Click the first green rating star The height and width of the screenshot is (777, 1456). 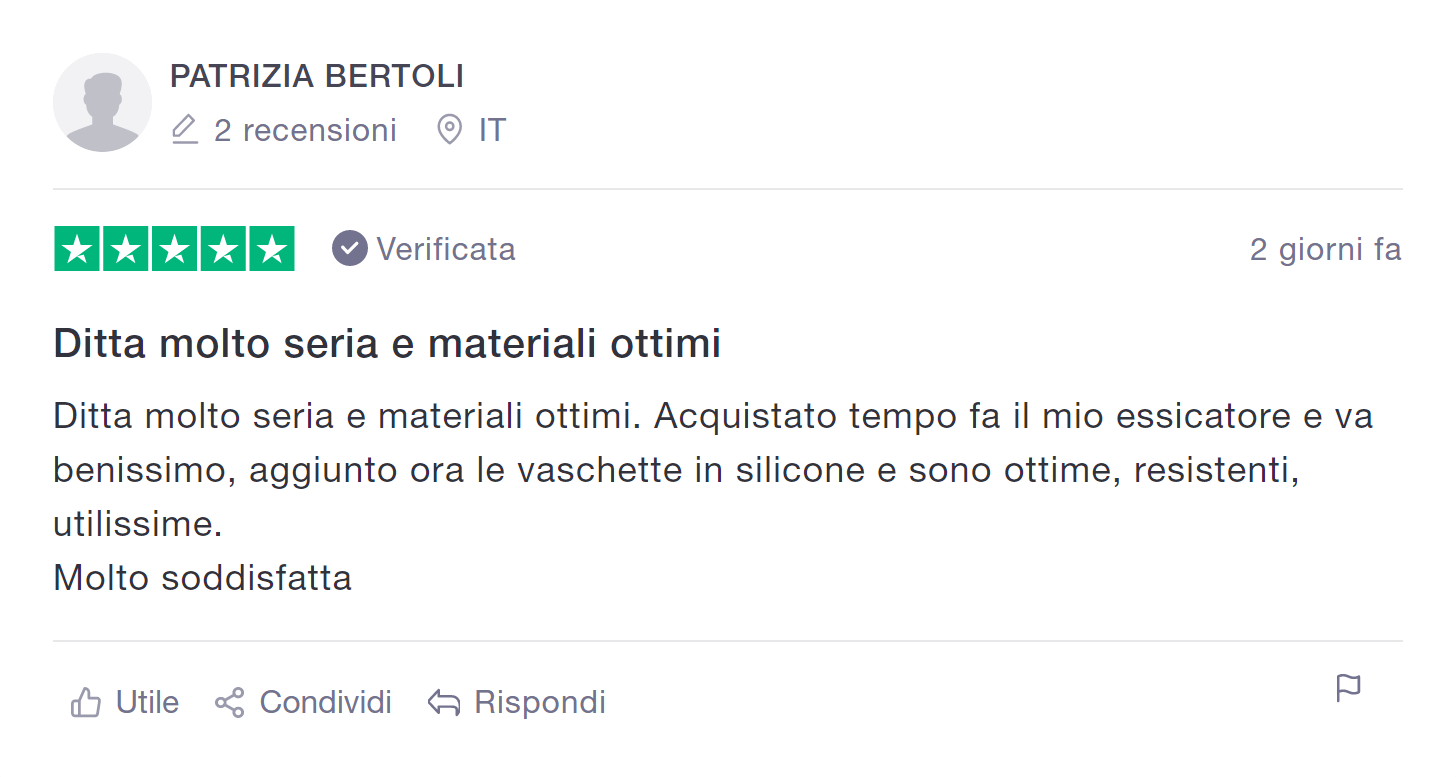coord(77,249)
